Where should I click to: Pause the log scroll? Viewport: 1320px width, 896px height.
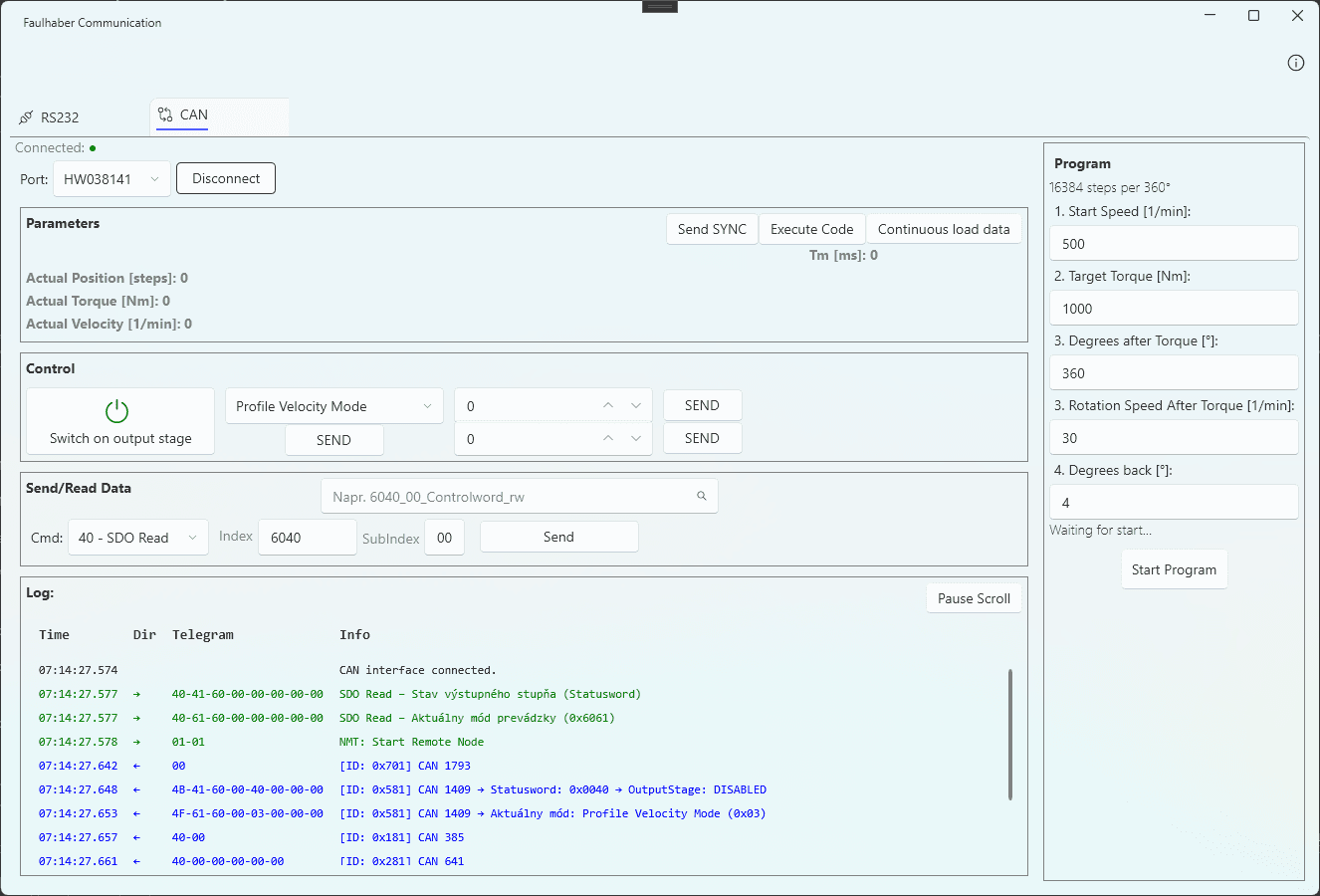coord(973,598)
